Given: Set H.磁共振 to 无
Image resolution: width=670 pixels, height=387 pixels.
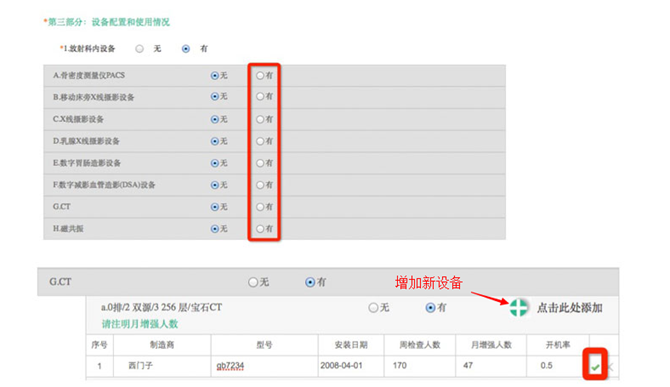Looking at the screenshot, I should pos(215,229).
